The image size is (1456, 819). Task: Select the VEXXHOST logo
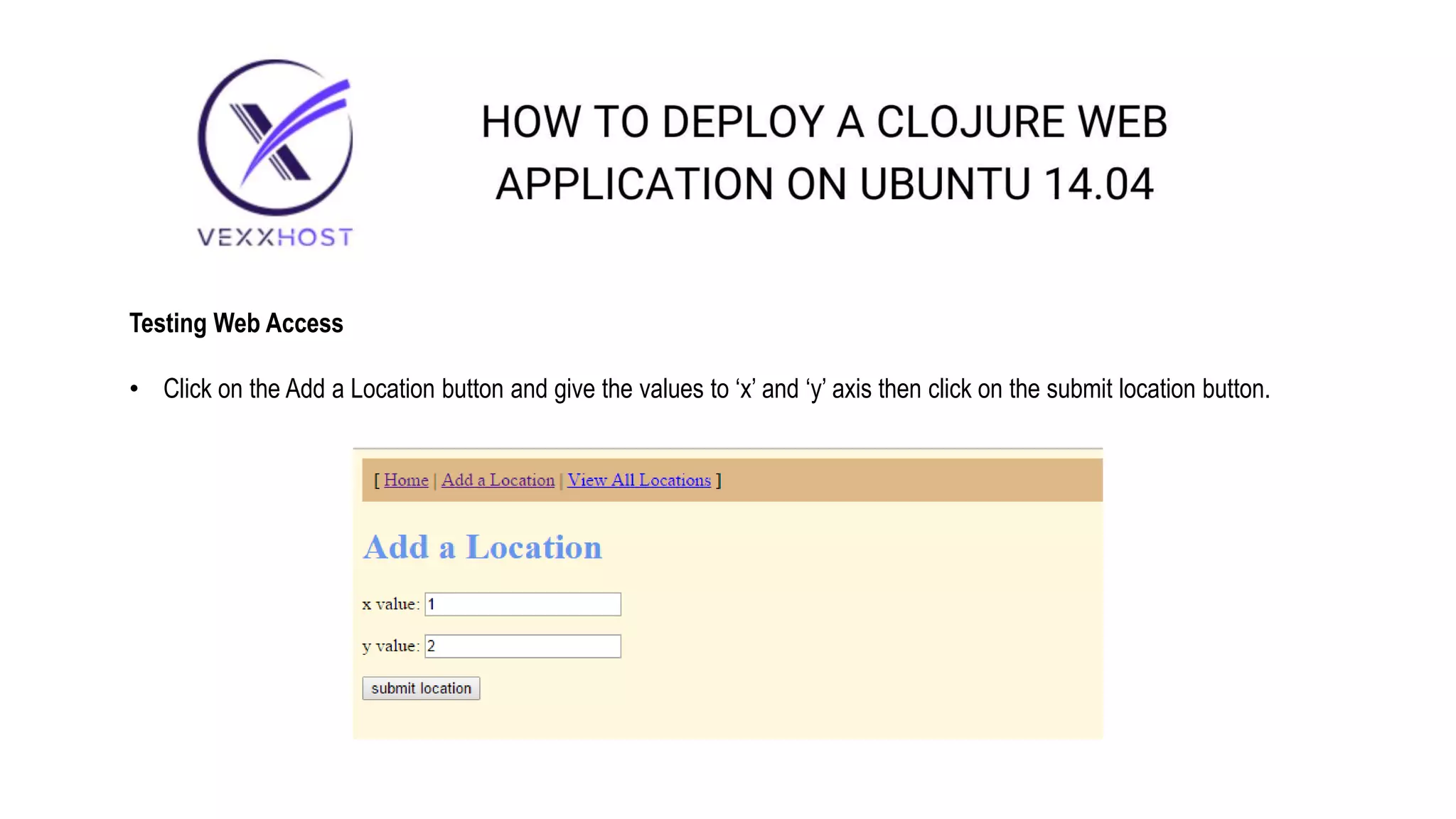click(275, 154)
